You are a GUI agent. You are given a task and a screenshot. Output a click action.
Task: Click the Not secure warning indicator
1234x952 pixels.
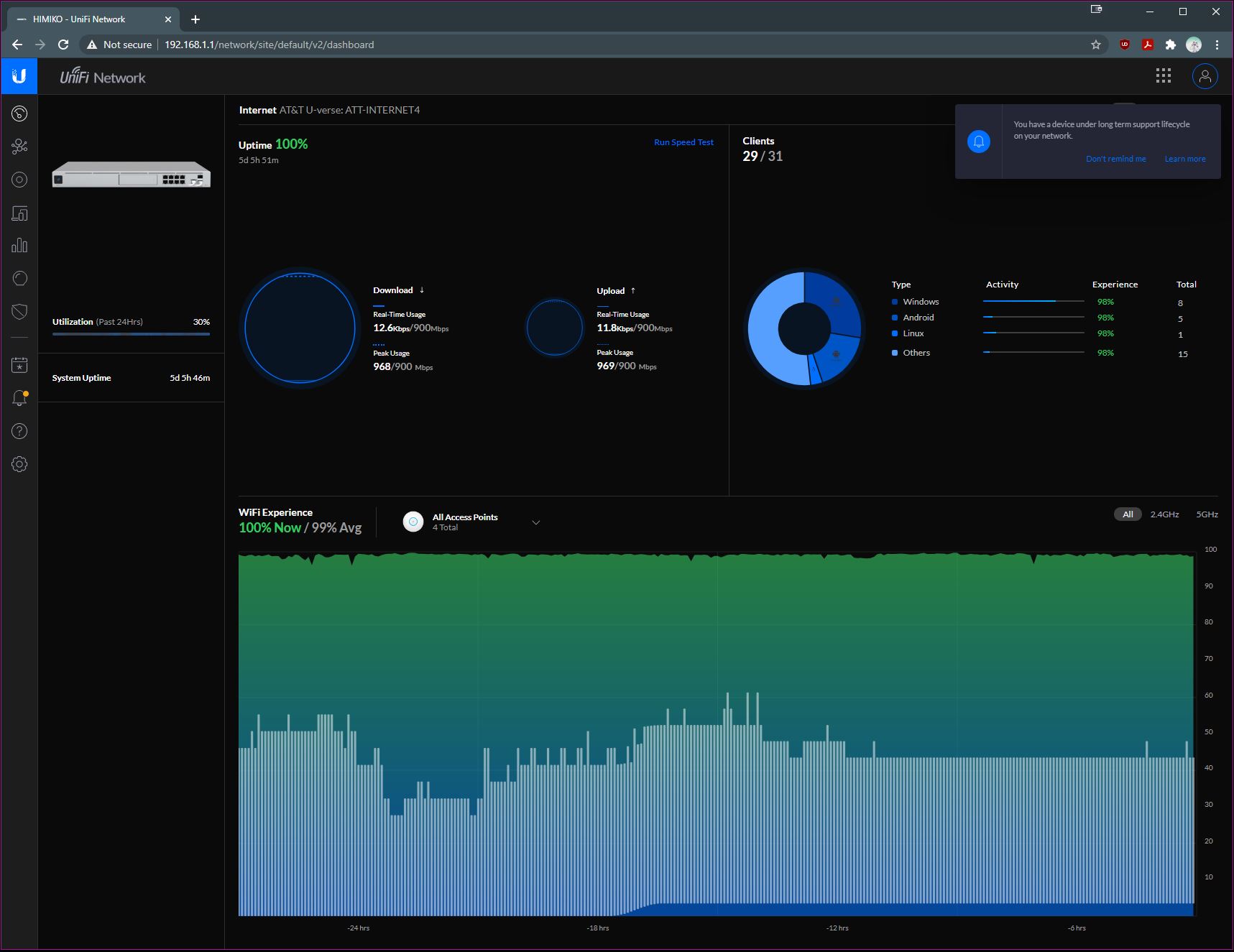(x=119, y=45)
